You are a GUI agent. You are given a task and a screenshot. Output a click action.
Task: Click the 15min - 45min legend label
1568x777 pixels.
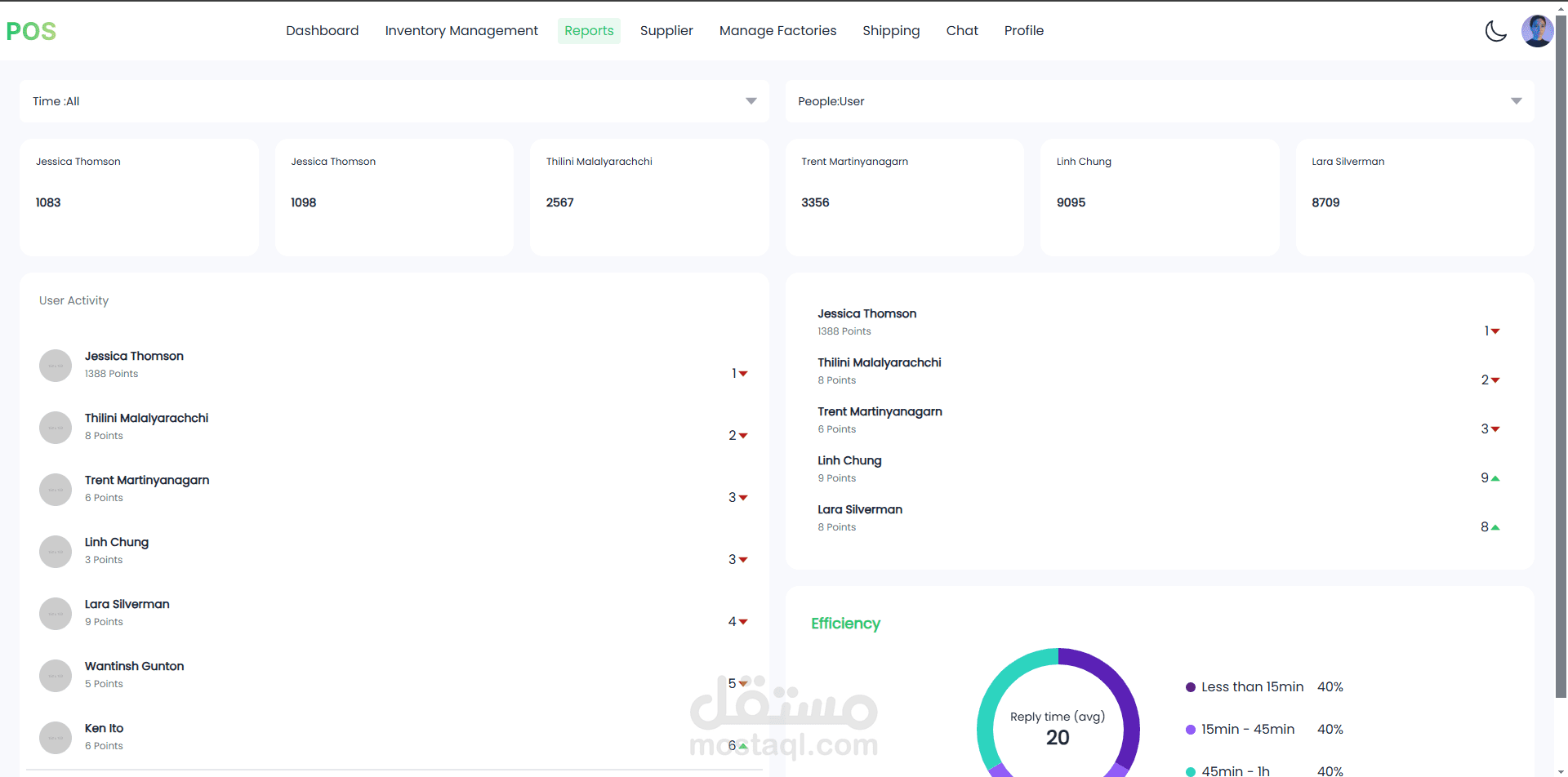point(1248,730)
